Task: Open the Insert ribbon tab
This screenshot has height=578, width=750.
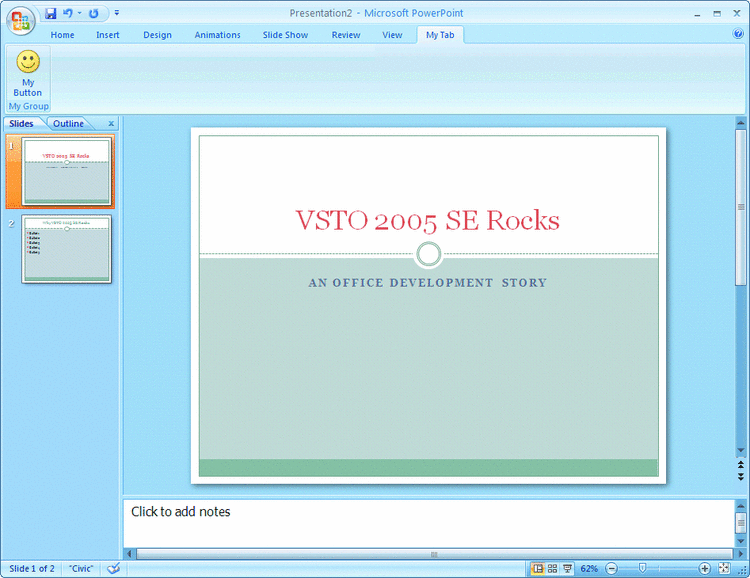Action: coord(108,35)
